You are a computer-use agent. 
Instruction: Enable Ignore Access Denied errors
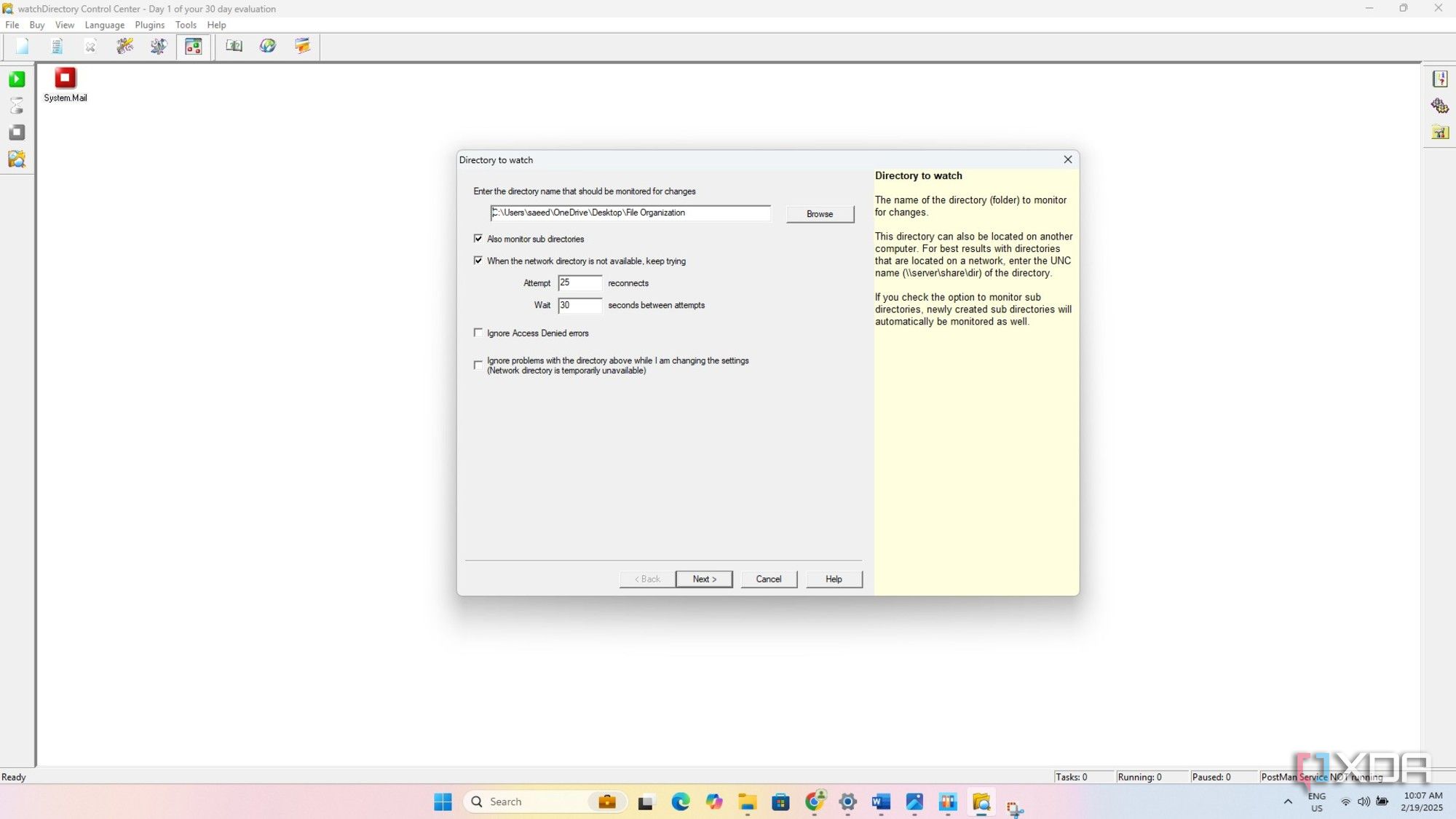[478, 333]
